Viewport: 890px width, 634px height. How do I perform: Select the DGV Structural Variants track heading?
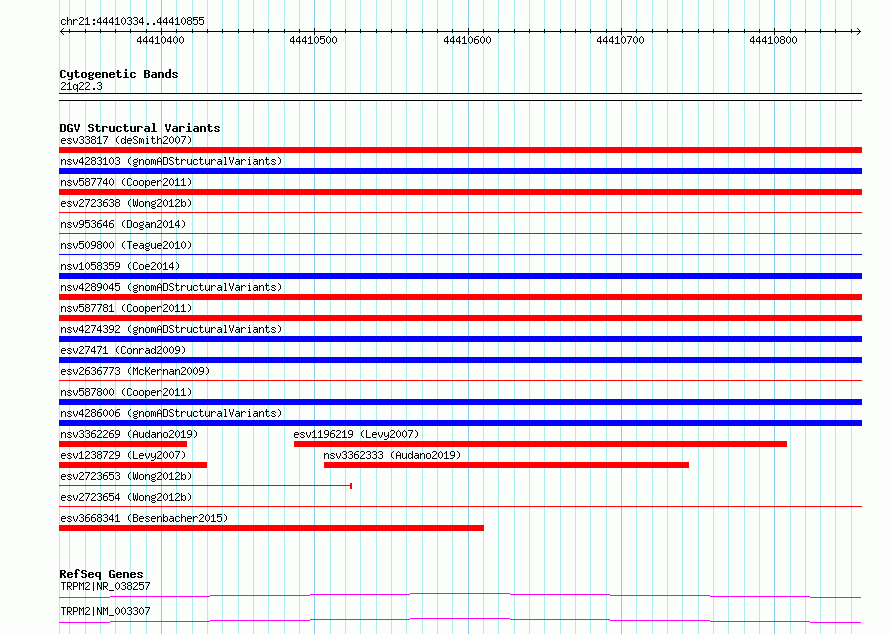140,128
